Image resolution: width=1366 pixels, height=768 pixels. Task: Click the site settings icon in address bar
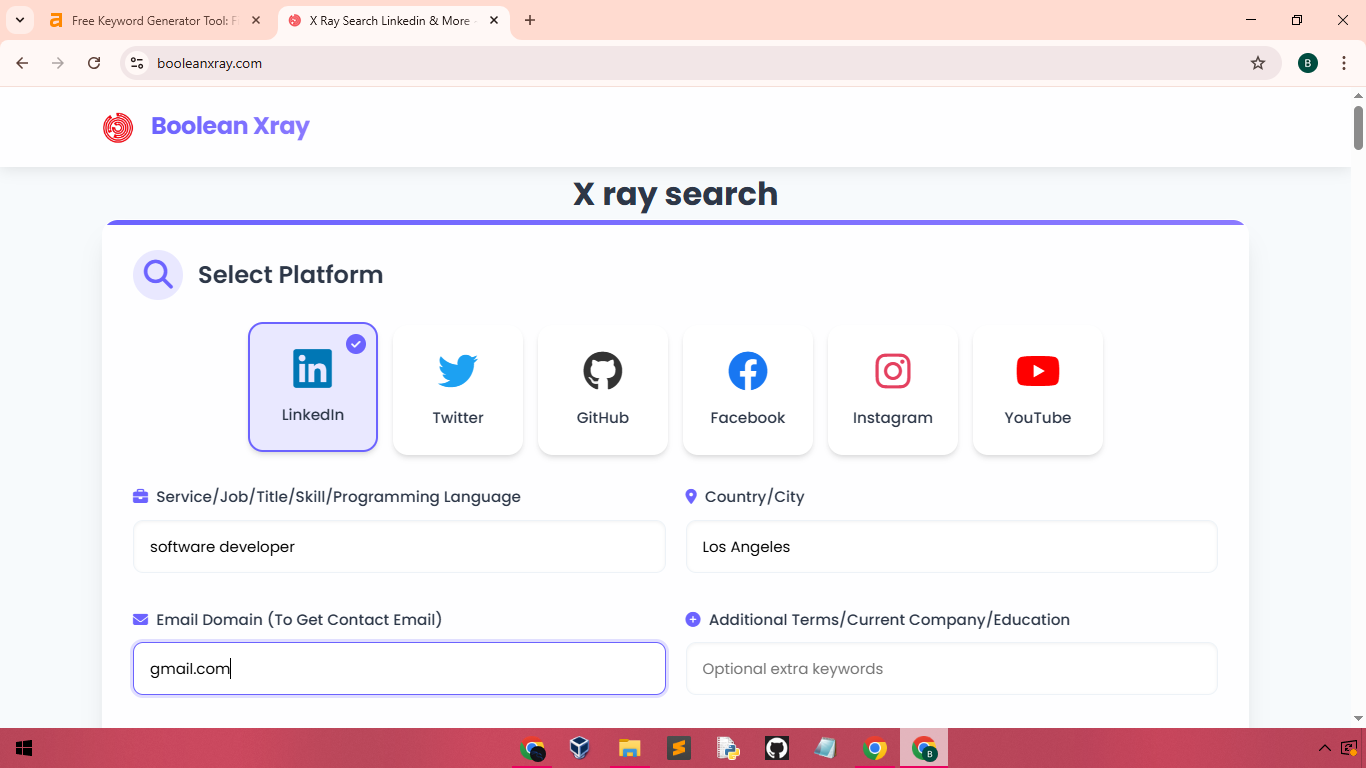coord(136,62)
